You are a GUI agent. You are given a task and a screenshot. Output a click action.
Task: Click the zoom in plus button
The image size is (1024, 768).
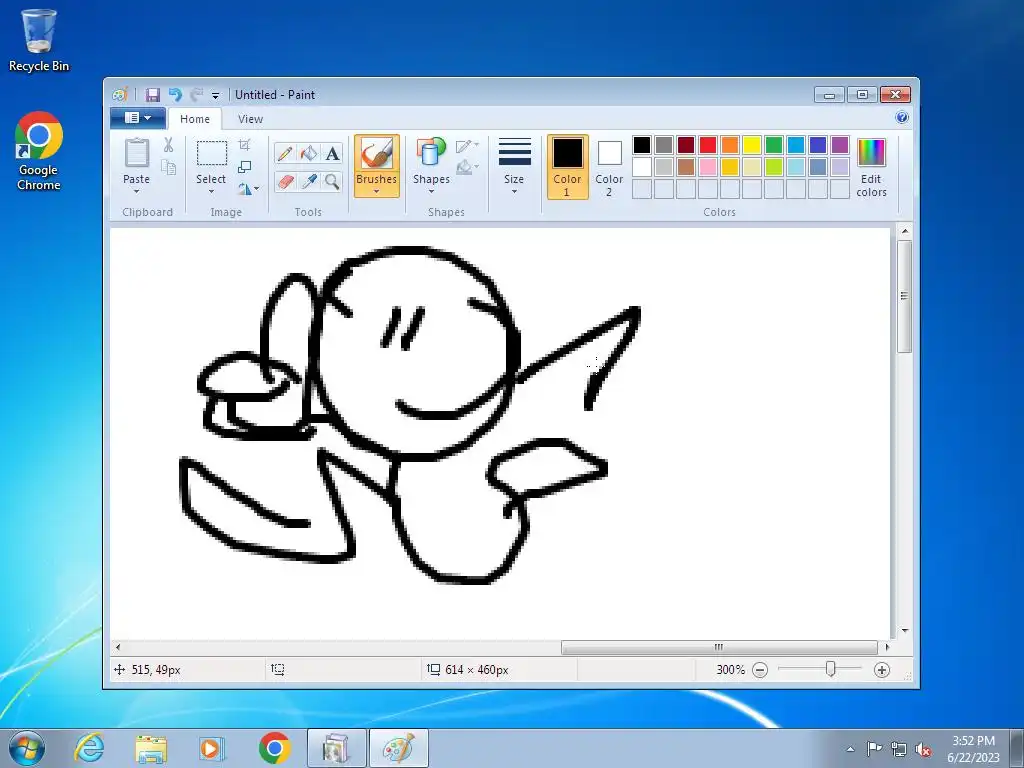(882, 670)
